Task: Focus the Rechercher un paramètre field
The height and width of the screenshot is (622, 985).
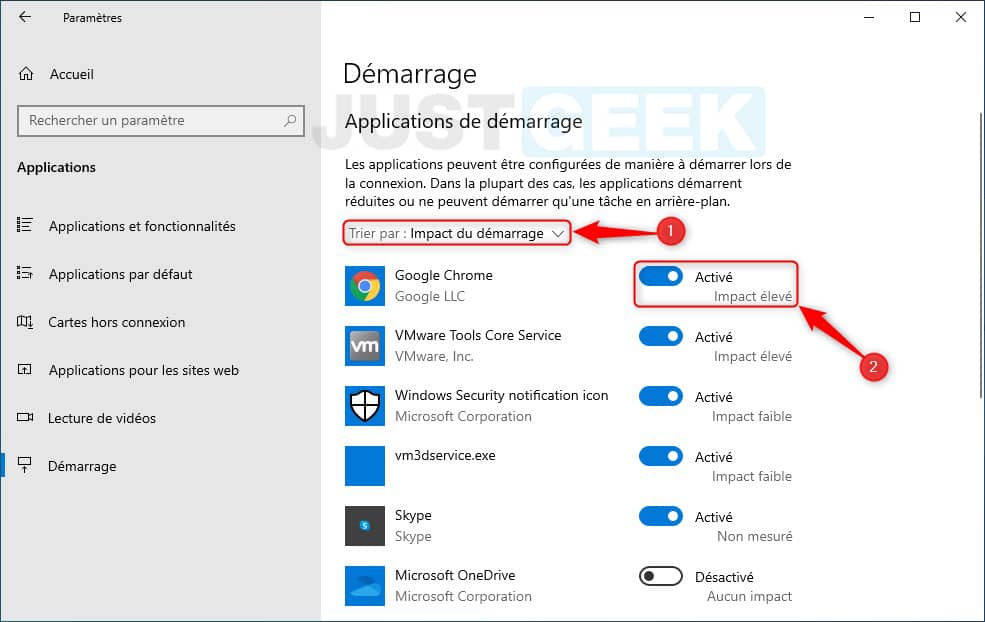Action: (x=161, y=121)
